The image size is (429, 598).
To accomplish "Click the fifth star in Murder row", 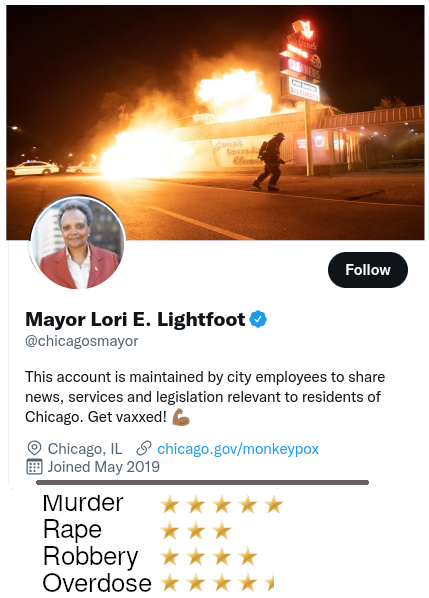I will [x=274, y=505].
